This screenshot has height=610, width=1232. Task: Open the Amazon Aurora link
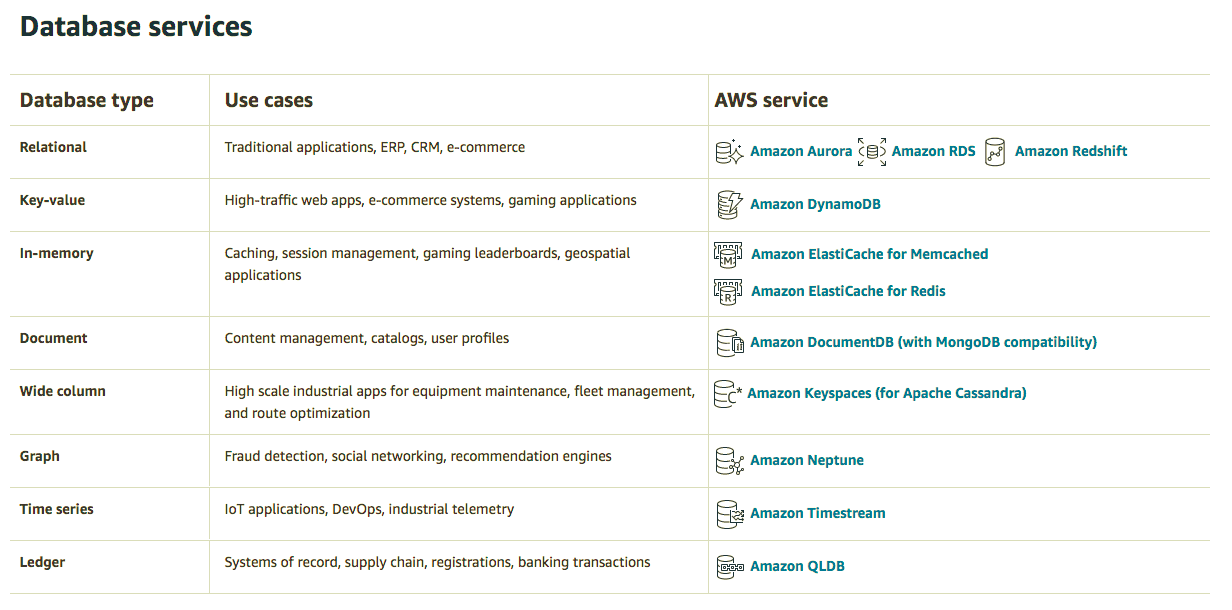point(801,151)
